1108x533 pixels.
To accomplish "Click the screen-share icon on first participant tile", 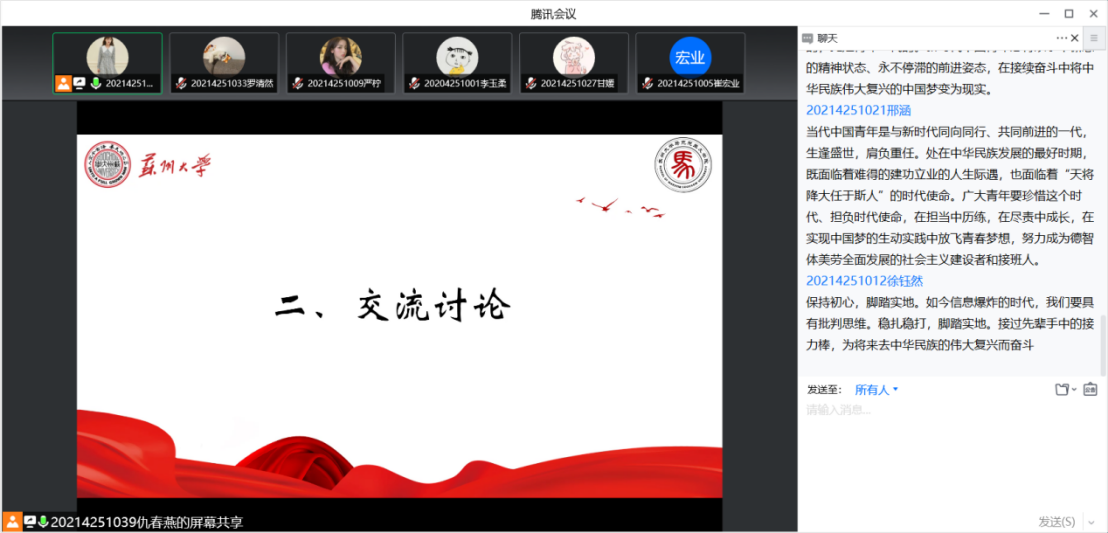I will 79,84.
